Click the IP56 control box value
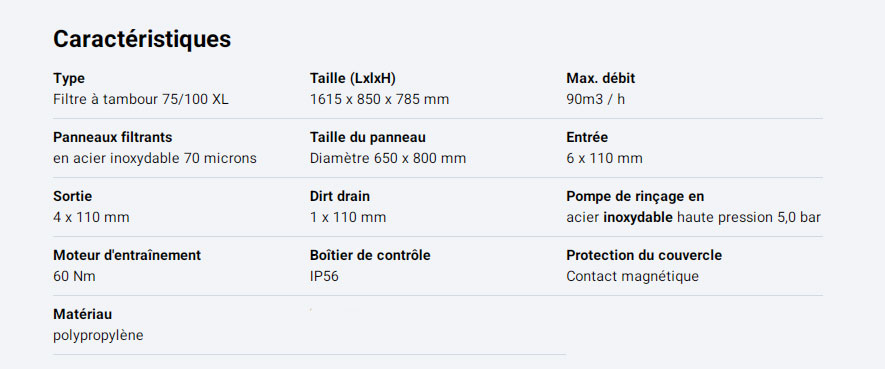The height and width of the screenshot is (369, 885). tap(324, 276)
